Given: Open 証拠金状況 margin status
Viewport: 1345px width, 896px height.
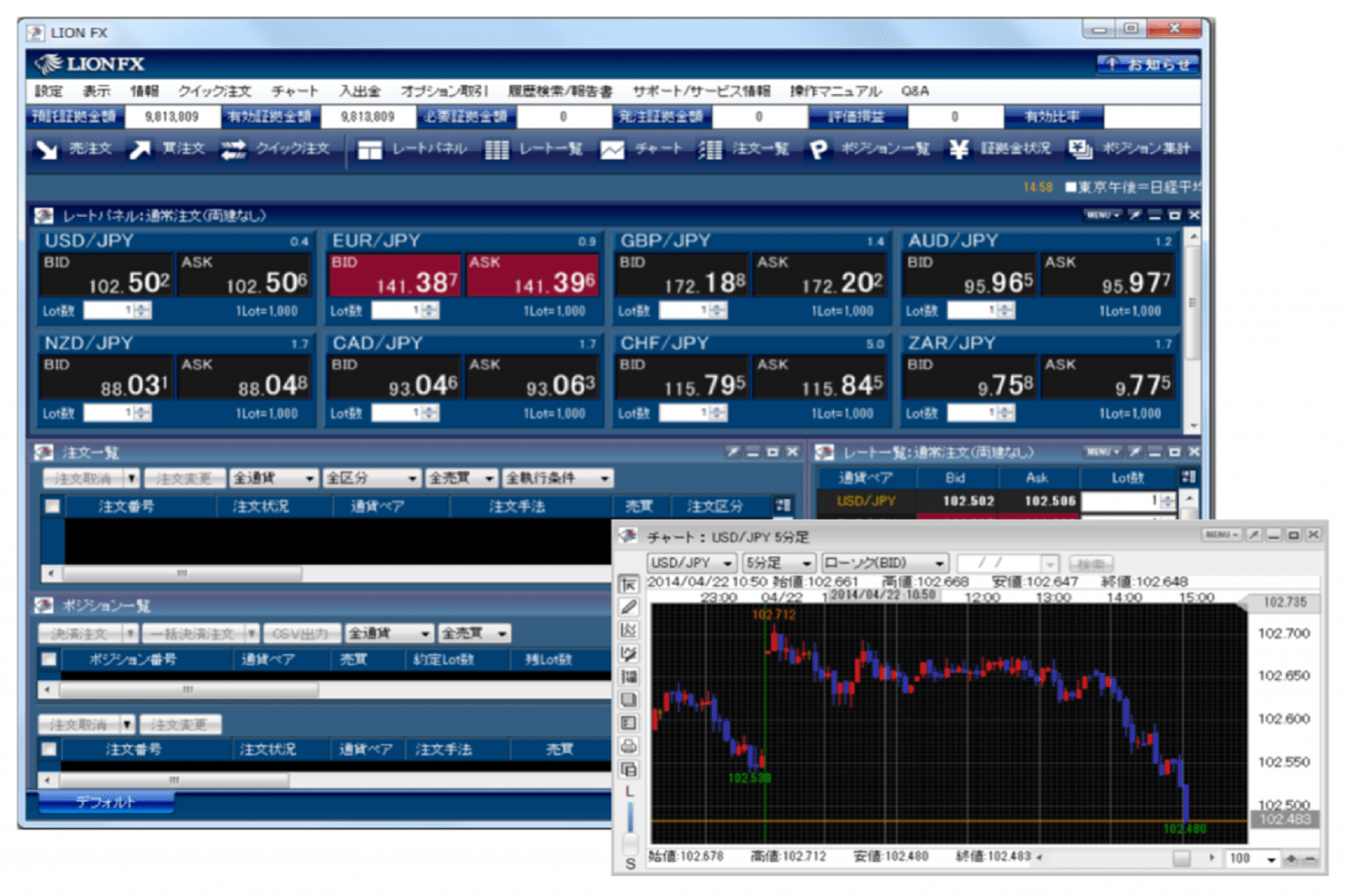Looking at the screenshot, I should coord(1000,149).
